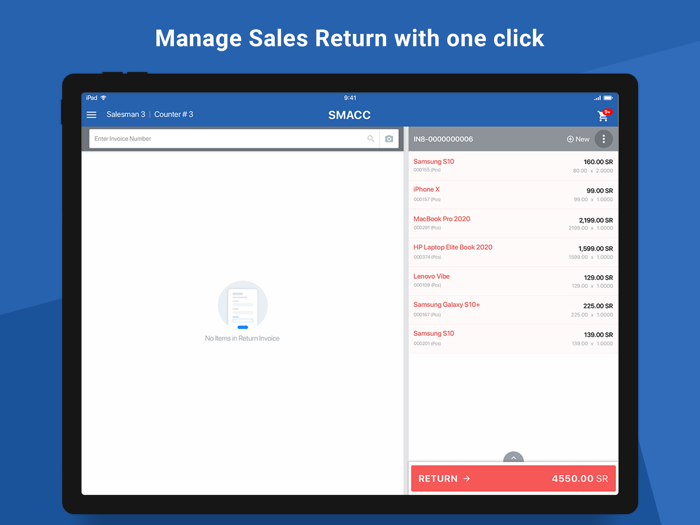Select the iPhone X item row
700x525 pixels.
pyautogui.click(x=513, y=194)
